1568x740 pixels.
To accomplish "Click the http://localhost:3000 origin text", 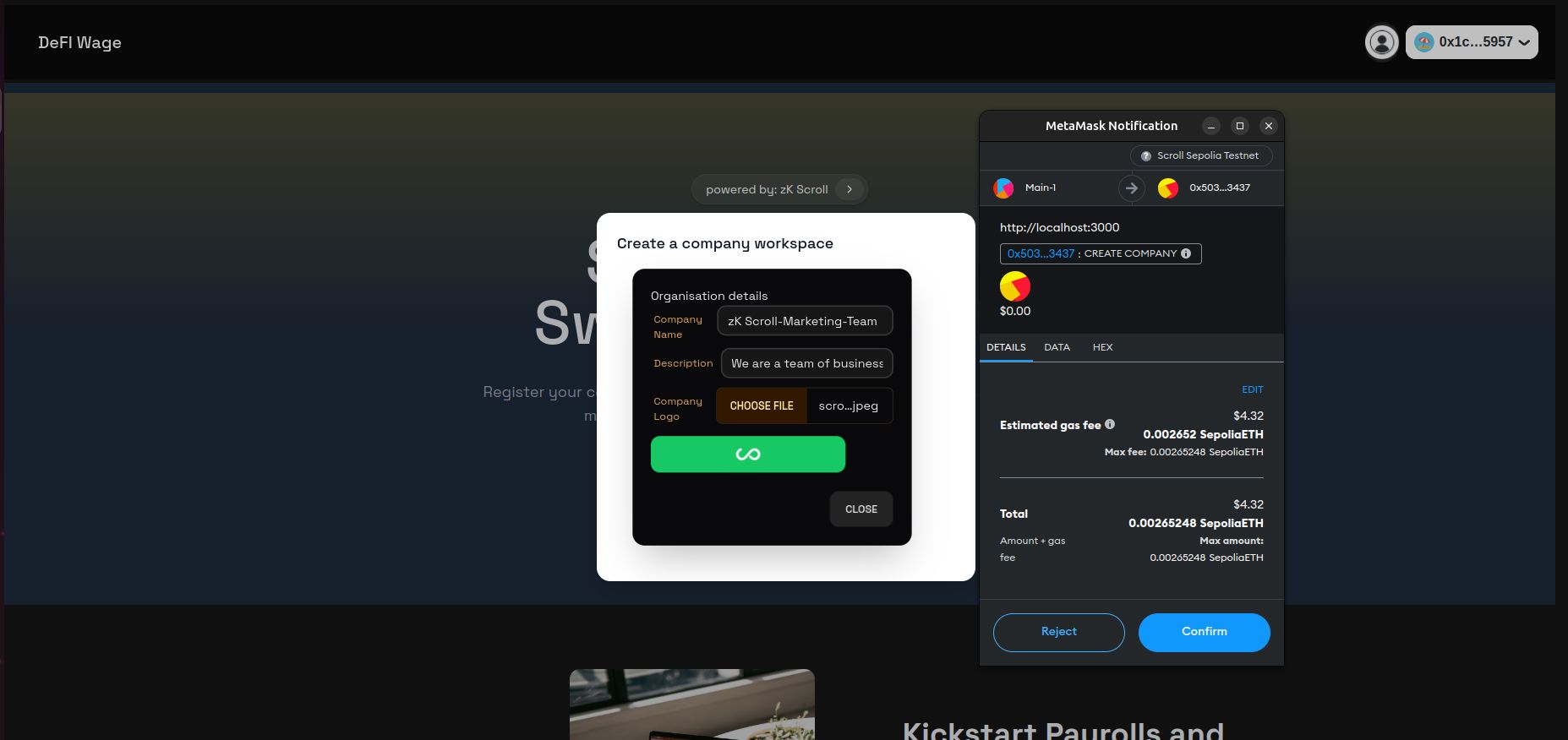I will pos(1060,227).
